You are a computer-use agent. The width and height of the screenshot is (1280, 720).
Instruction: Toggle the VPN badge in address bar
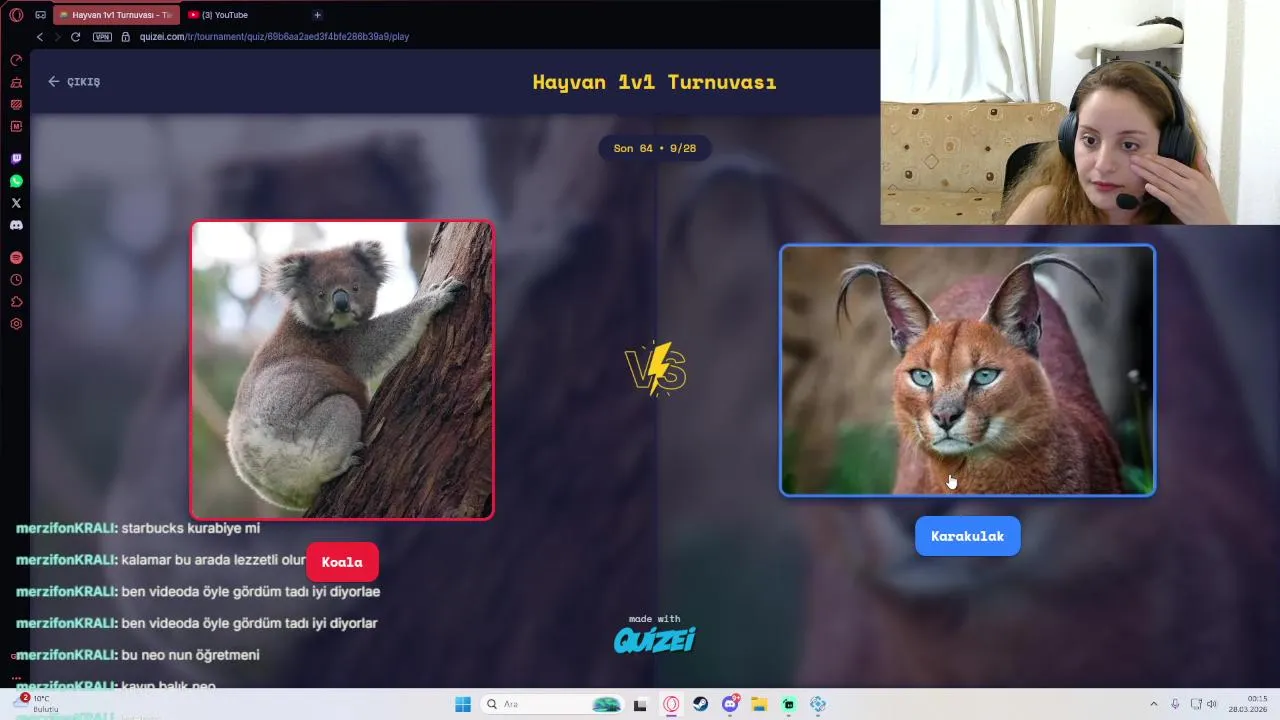tap(102, 37)
